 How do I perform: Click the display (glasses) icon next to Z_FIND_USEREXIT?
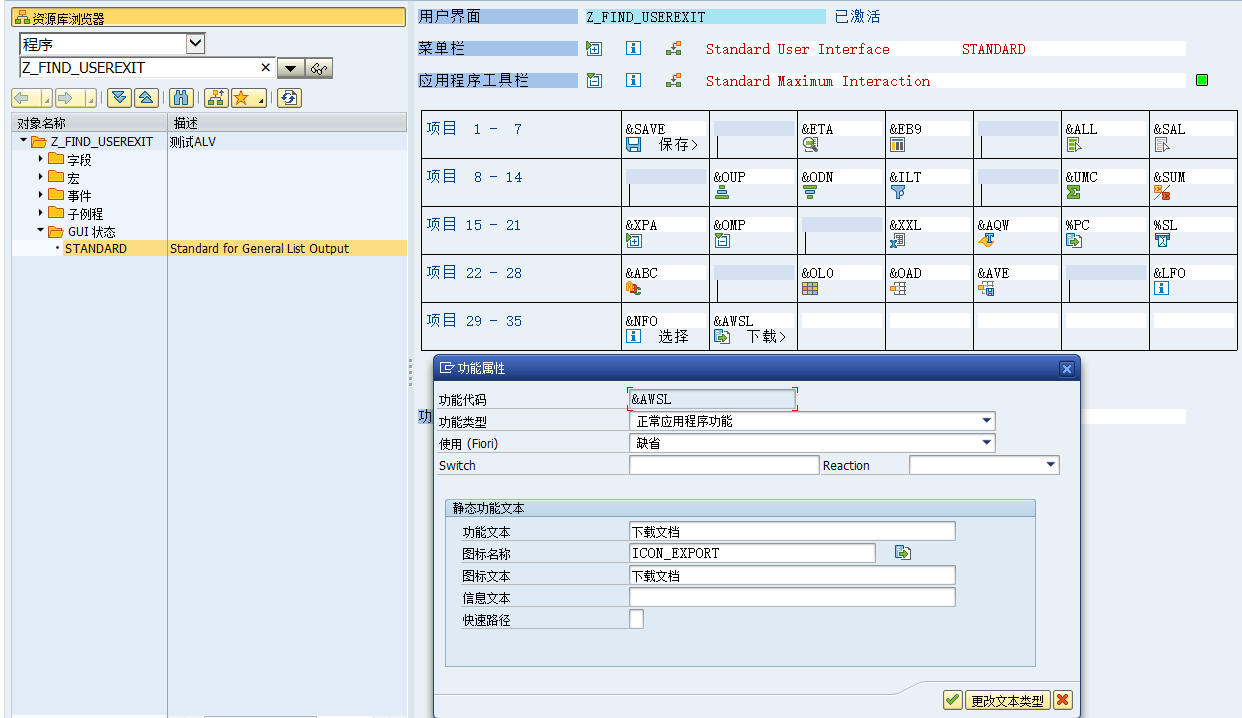(320, 68)
